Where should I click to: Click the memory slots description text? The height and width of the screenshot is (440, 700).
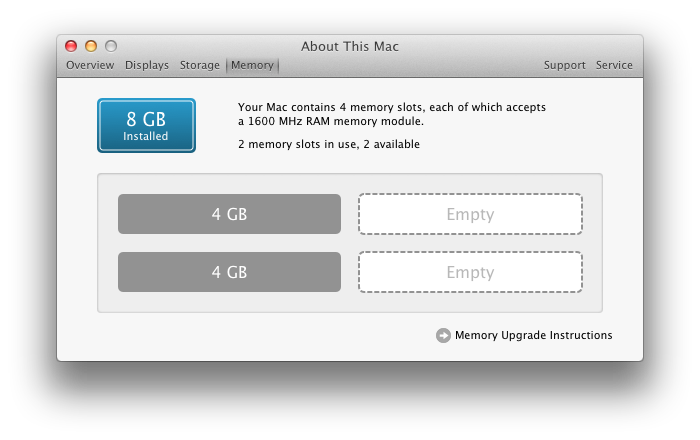pos(392,114)
